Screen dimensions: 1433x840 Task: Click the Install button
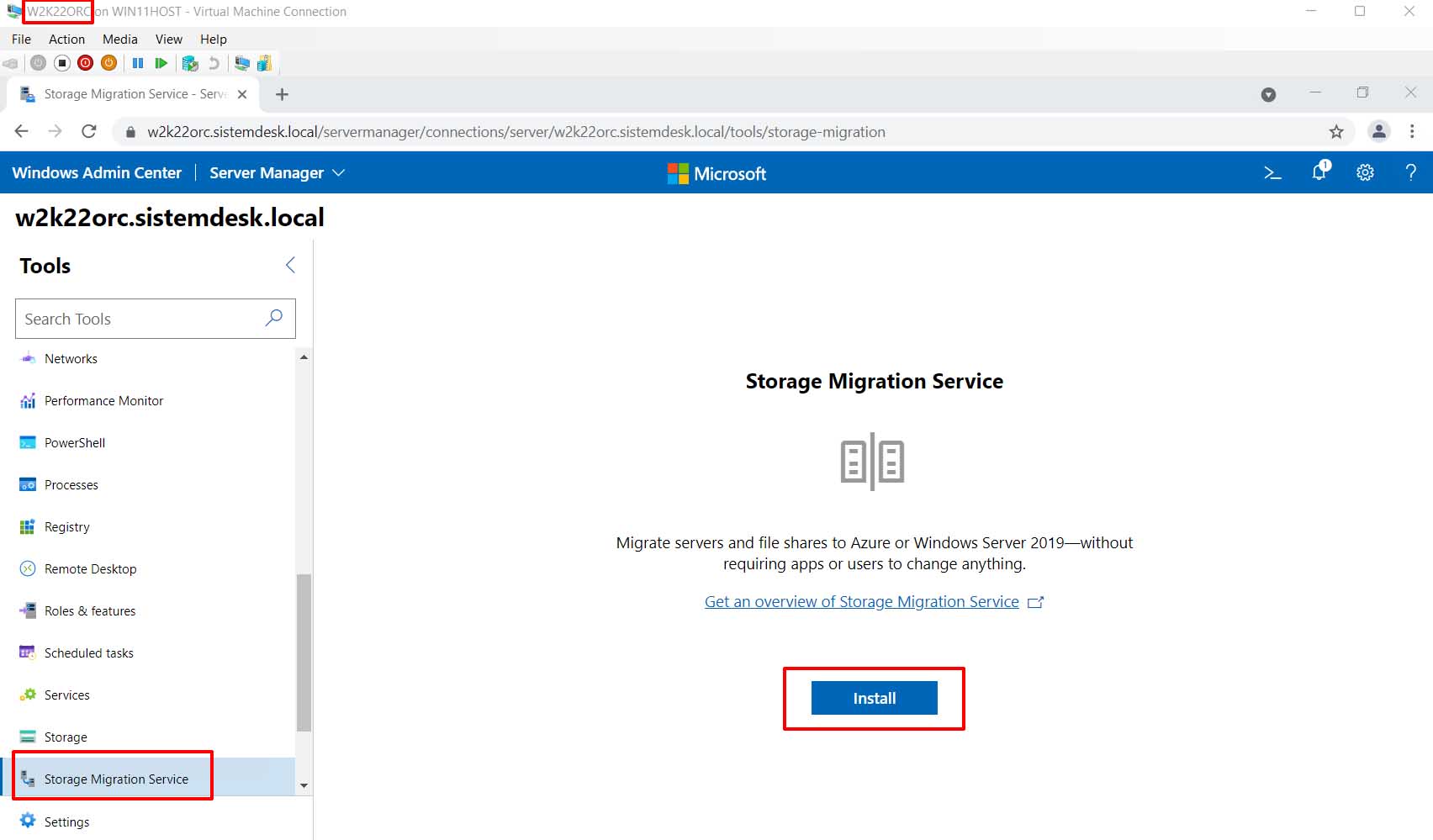click(874, 698)
